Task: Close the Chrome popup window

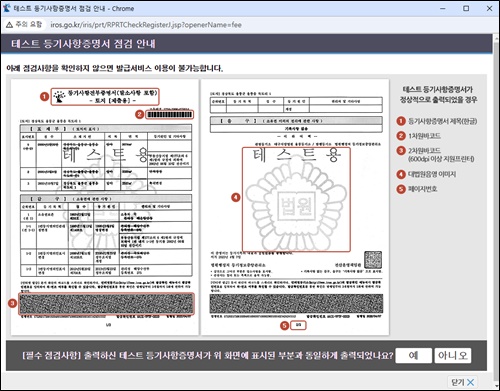Action: 489,8
